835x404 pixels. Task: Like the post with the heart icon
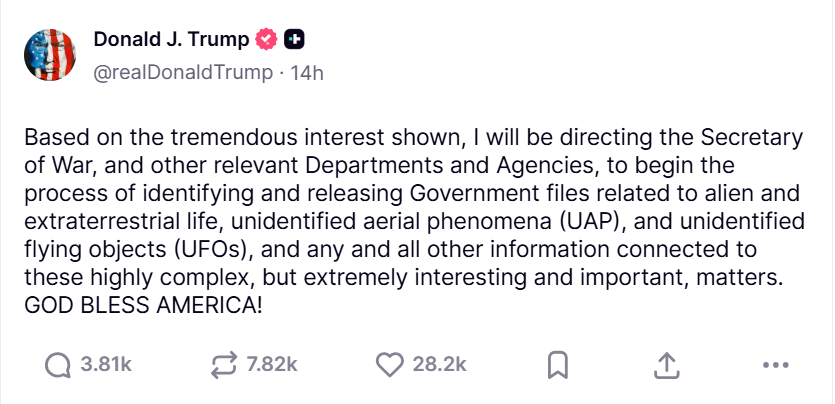coord(388,365)
